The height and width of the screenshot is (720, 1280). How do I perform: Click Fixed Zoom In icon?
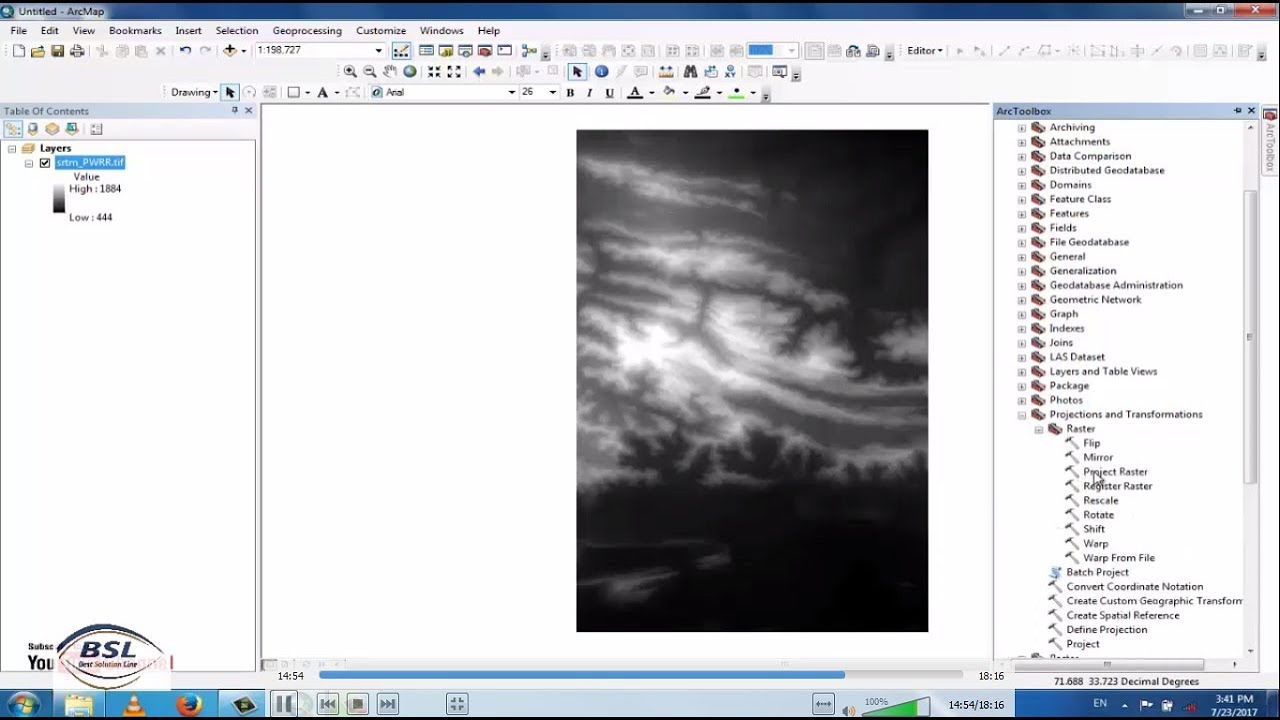[x=434, y=72]
